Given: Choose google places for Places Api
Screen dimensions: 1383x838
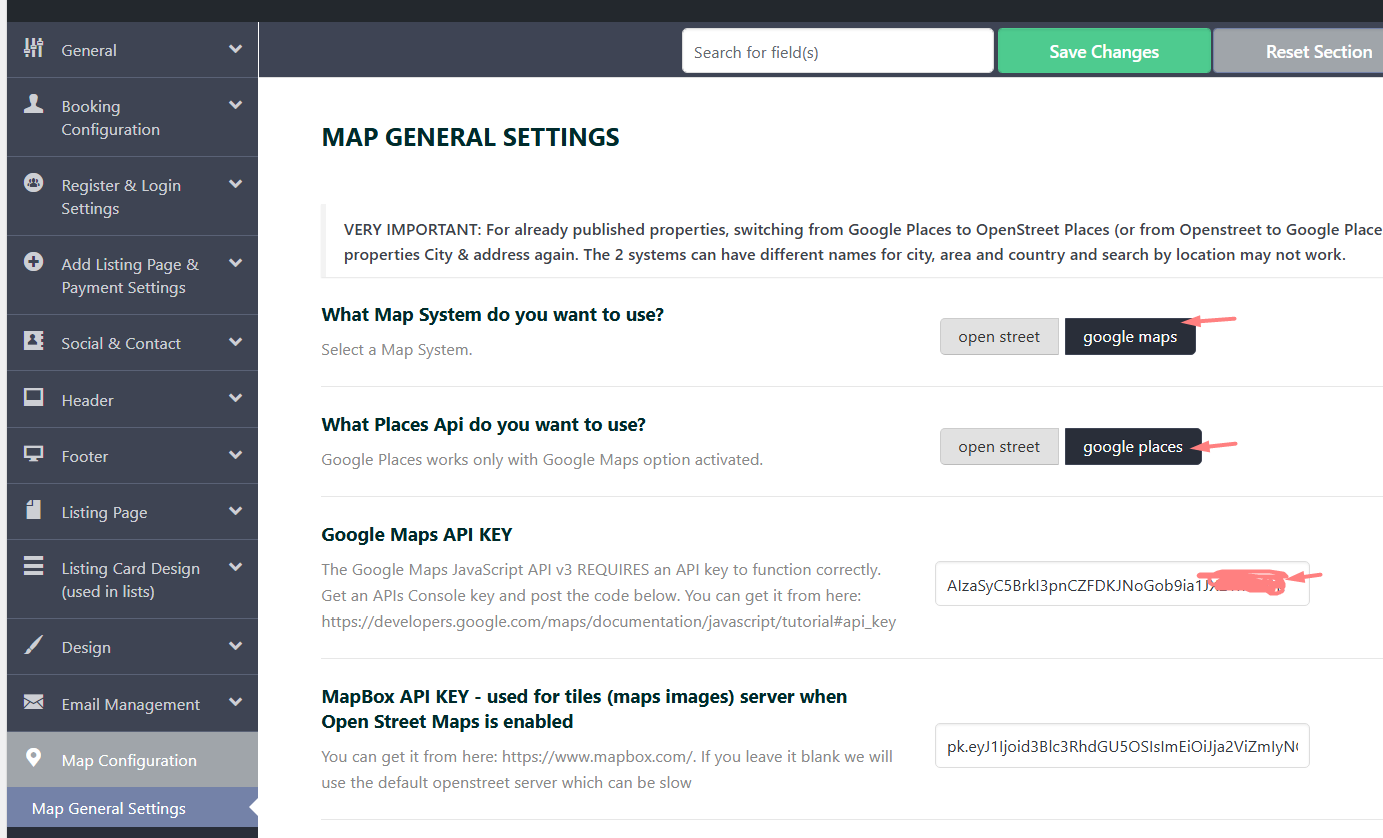Looking at the screenshot, I should tap(1132, 447).
